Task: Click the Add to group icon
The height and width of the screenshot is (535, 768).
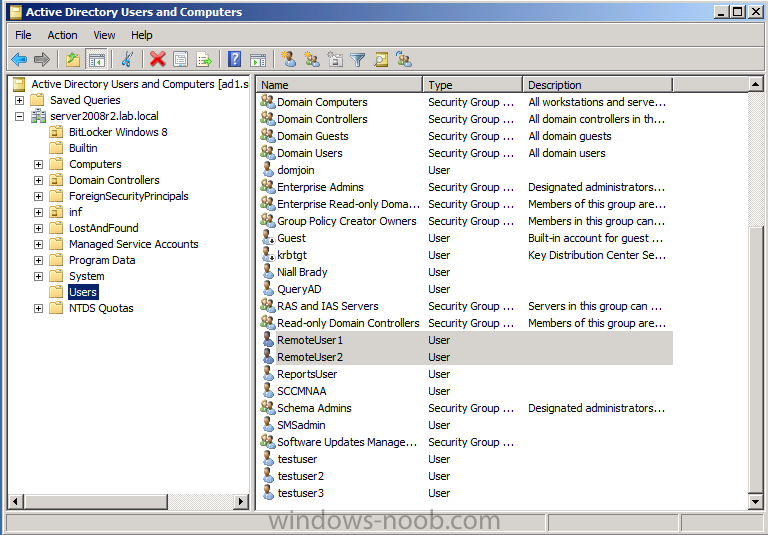Action: tap(404, 60)
